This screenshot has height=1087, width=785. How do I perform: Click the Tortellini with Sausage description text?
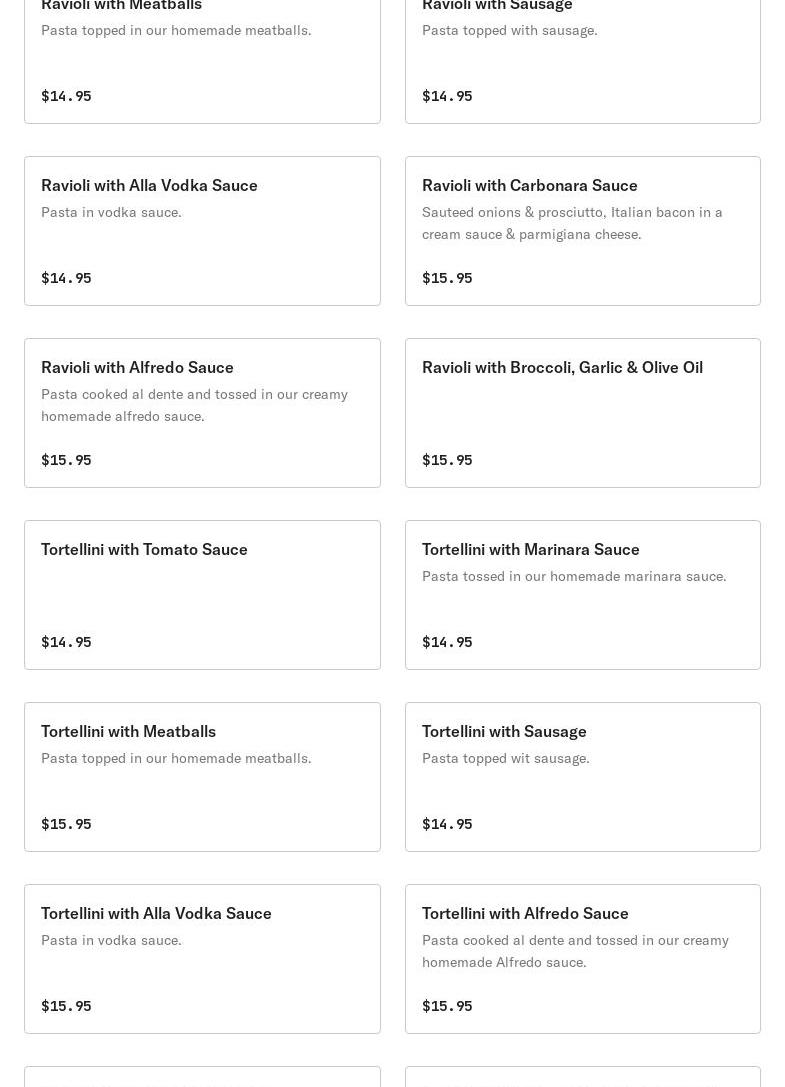coord(505,759)
